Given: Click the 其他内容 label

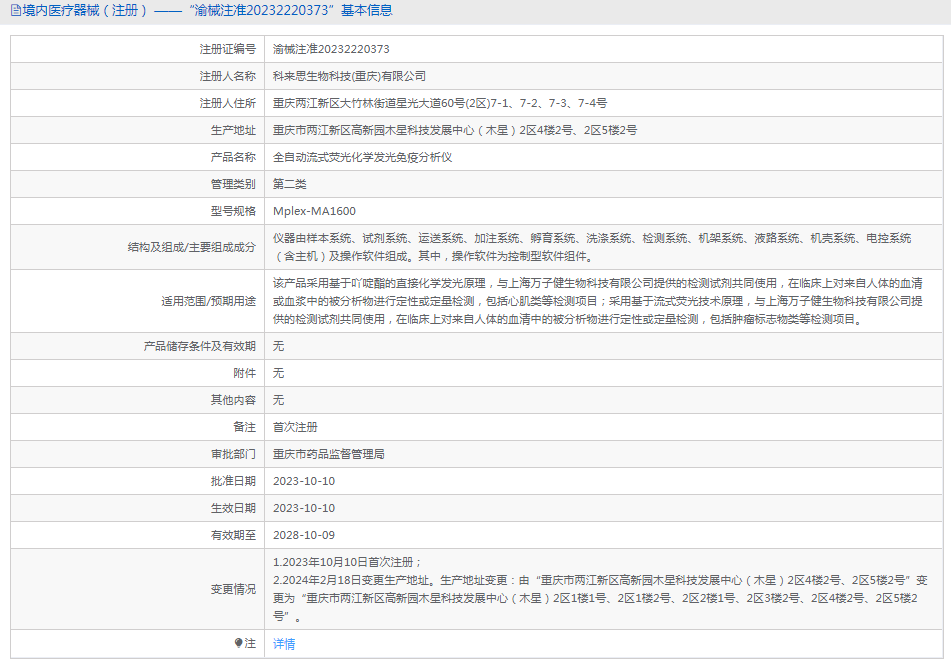Looking at the screenshot, I should pyautogui.click(x=233, y=400).
